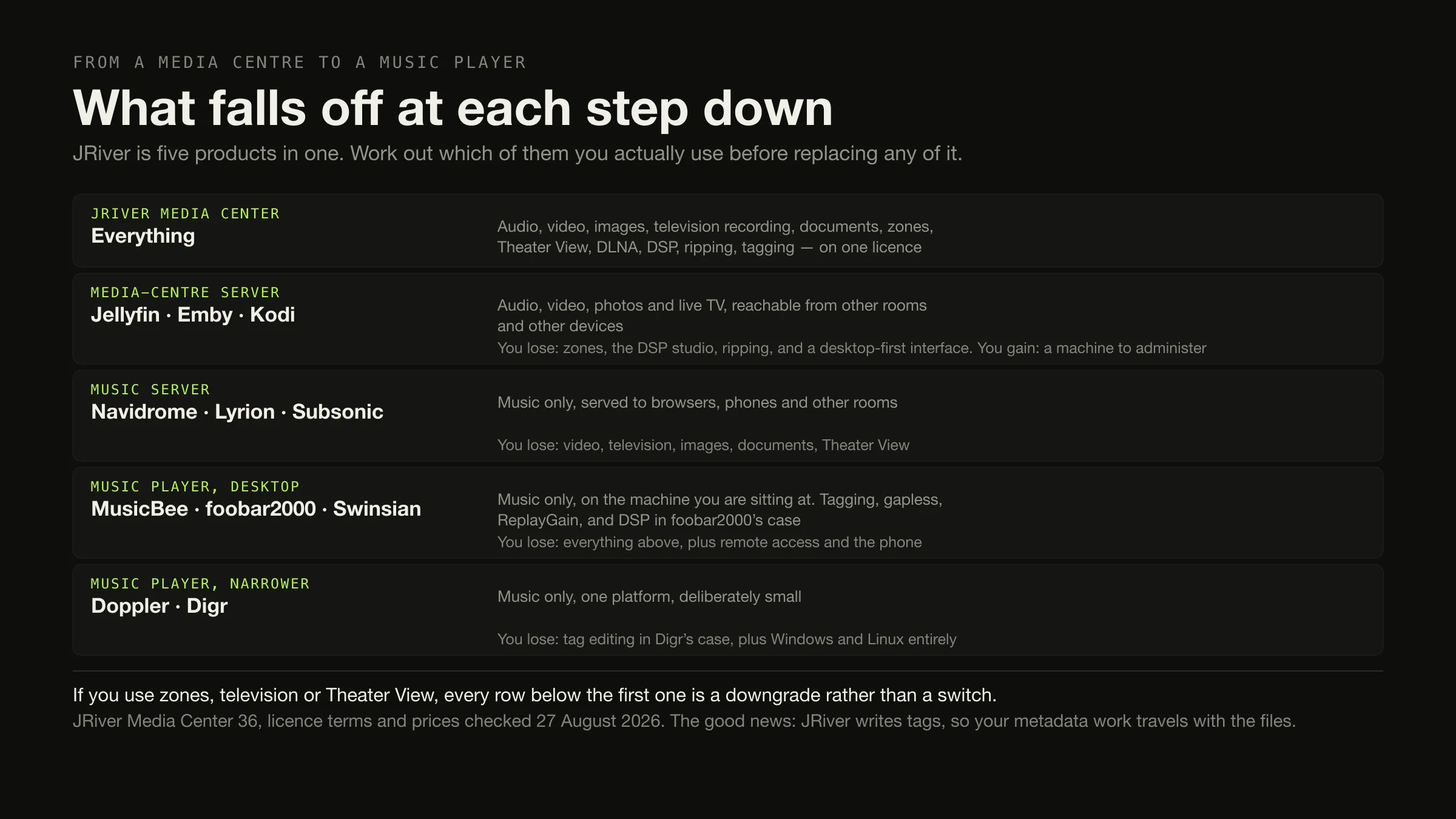Image resolution: width=1456 pixels, height=819 pixels.
Task: Click the footer note about JRiver Media Center 36
Action: click(x=684, y=721)
